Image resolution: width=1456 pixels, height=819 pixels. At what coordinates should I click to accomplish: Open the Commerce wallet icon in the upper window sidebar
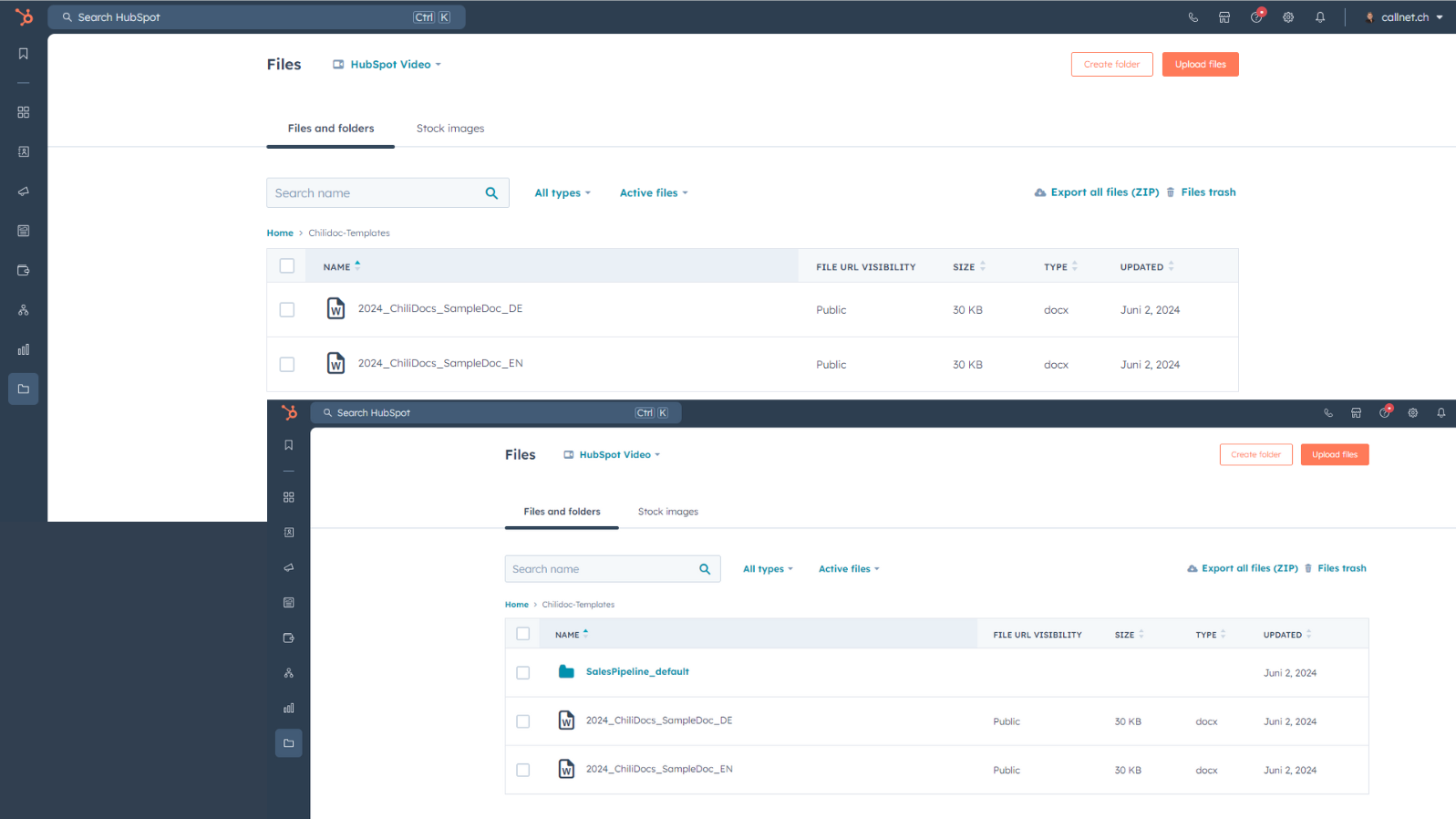pos(24,270)
